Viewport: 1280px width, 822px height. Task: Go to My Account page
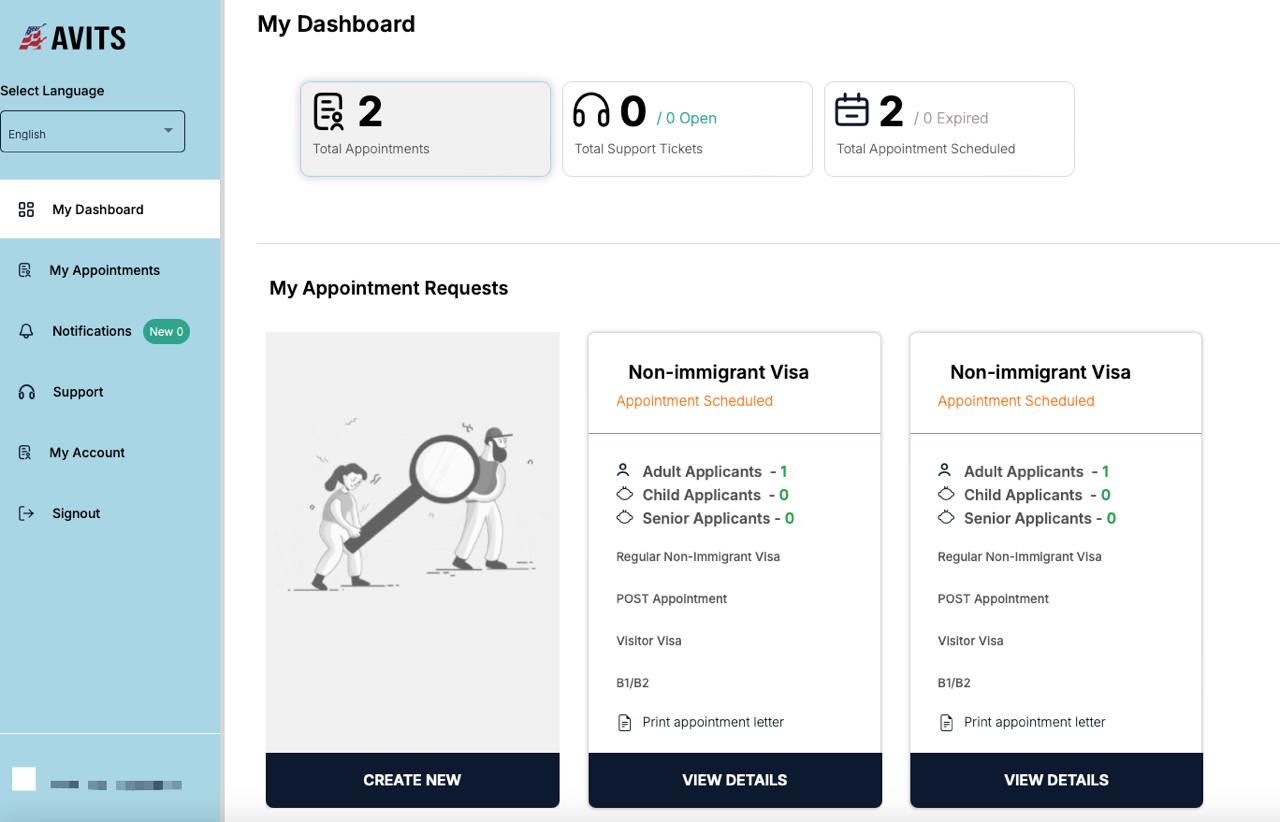click(87, 453)
